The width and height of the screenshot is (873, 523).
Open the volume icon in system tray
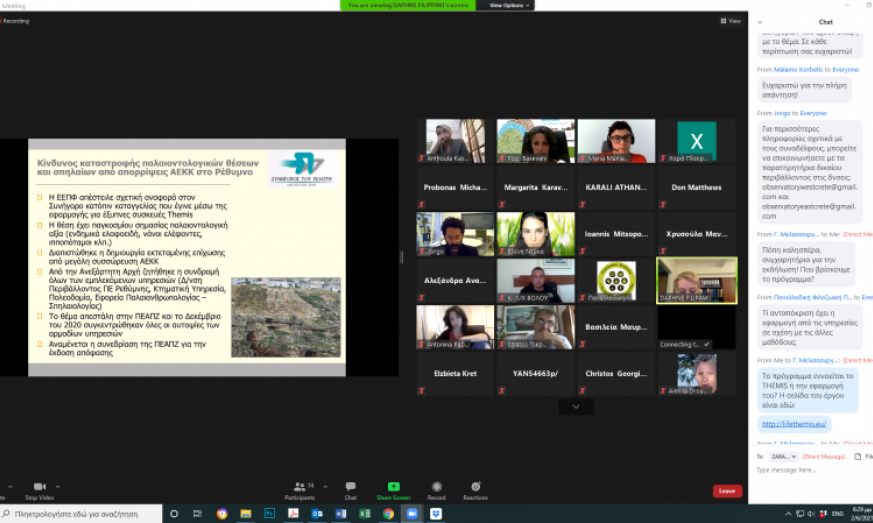tap(811, 514)
